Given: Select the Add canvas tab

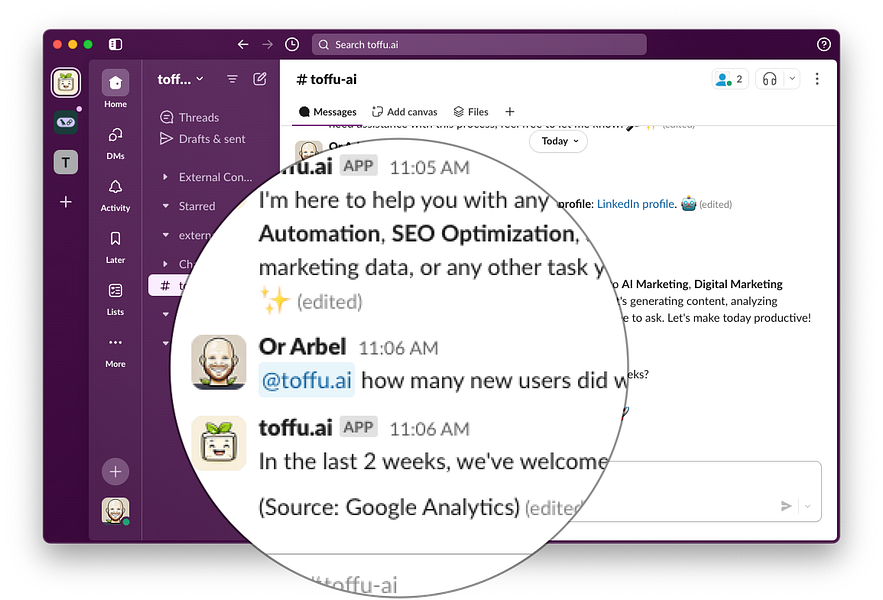Looking at the screenshot, I should click(x=404, y=112).
